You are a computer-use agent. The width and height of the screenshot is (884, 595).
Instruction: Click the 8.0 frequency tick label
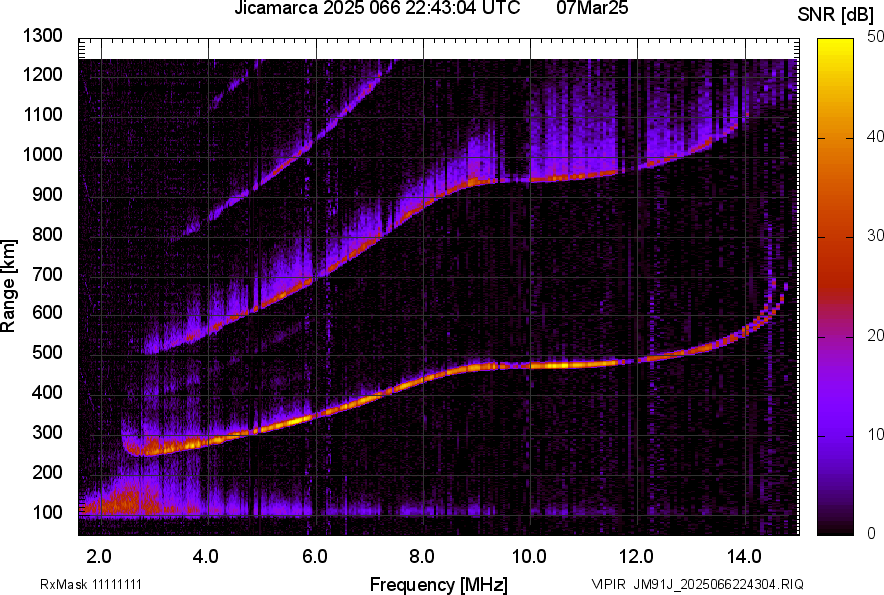pos(421,554)
